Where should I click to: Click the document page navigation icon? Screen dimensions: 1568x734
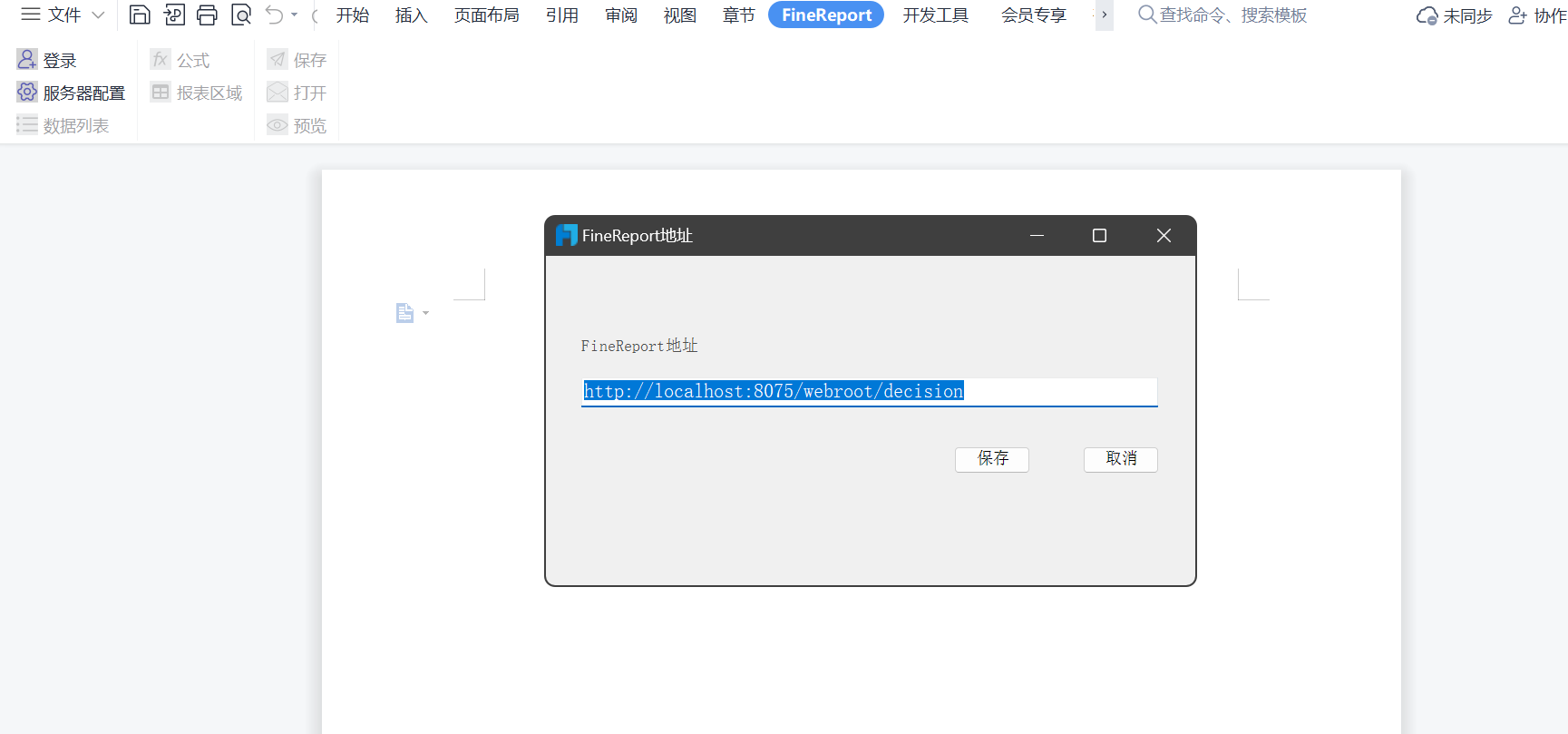404,313
